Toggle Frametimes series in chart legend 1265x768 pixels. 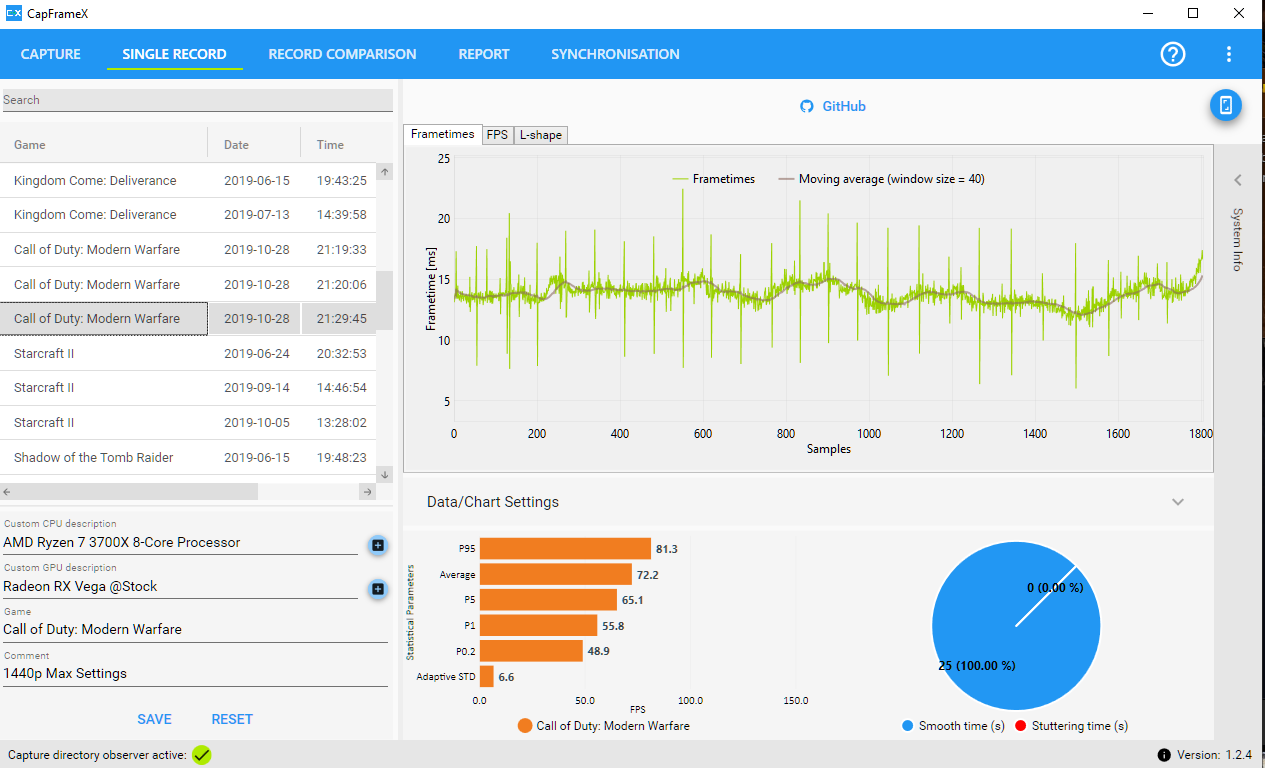click(714, 179)
